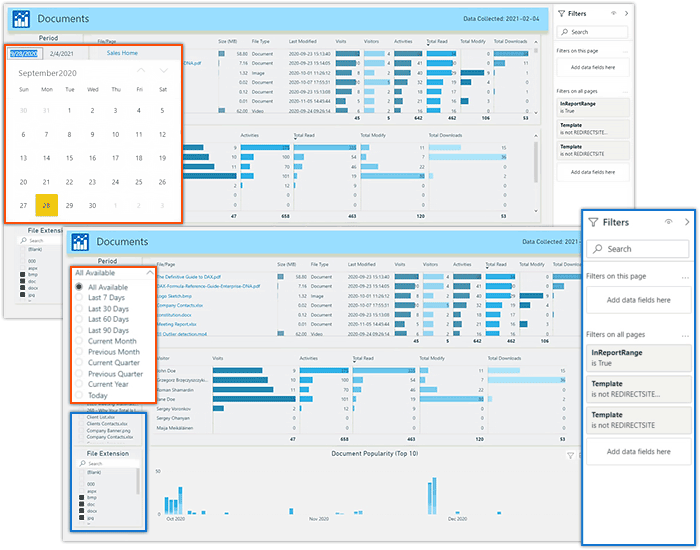Select the Last 7 Days period option

[107, 298]
